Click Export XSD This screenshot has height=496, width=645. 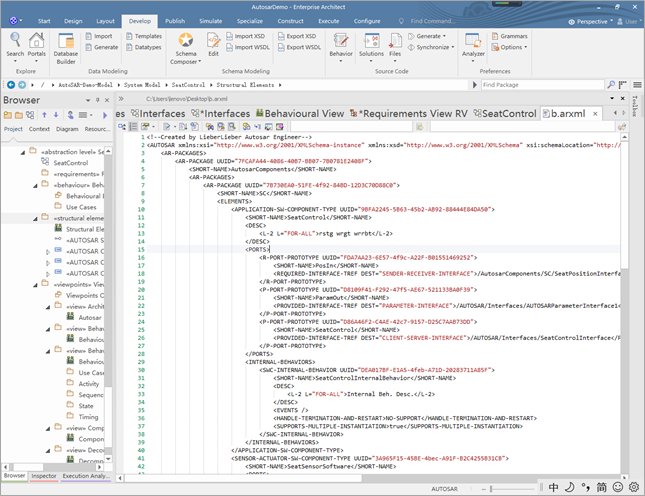pyautogui.click(x=297, y=36)
